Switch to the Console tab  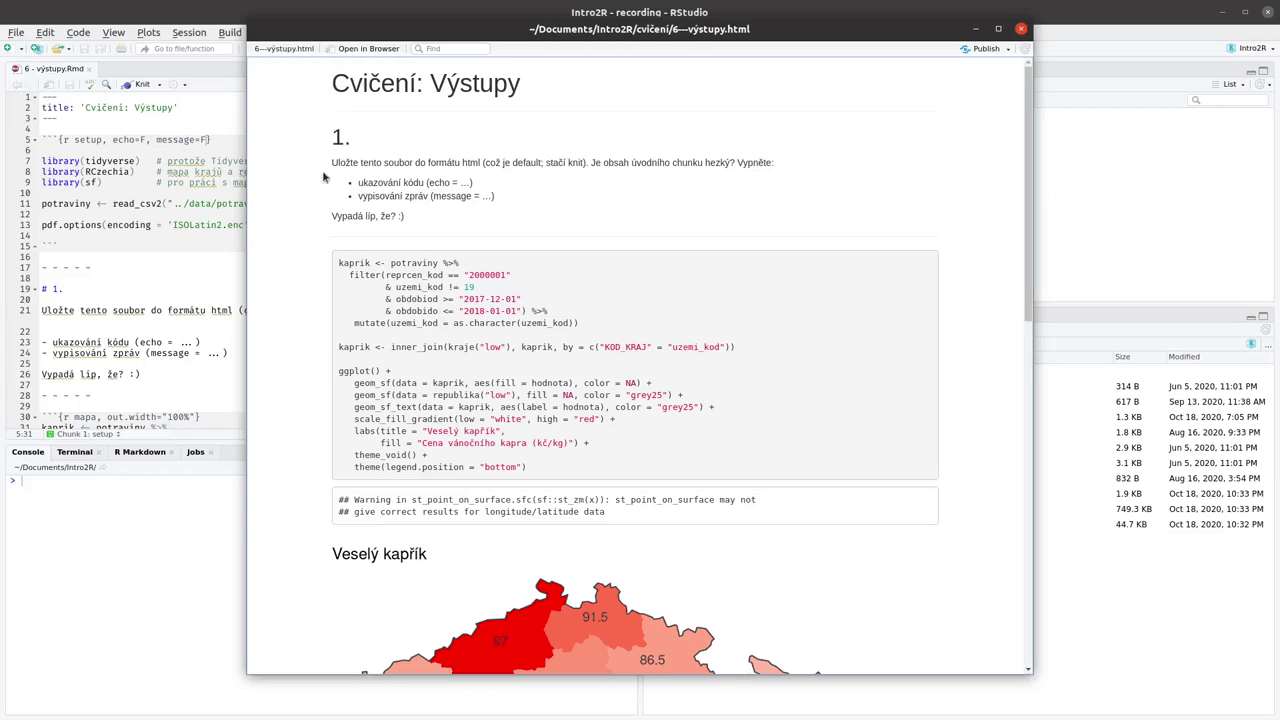(x=28, y=452)
